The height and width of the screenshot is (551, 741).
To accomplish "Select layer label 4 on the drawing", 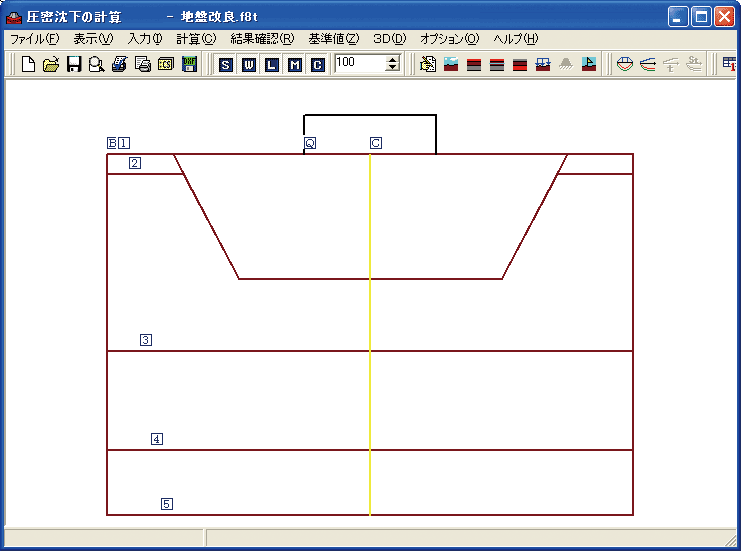I will click(x=157, y=439).
